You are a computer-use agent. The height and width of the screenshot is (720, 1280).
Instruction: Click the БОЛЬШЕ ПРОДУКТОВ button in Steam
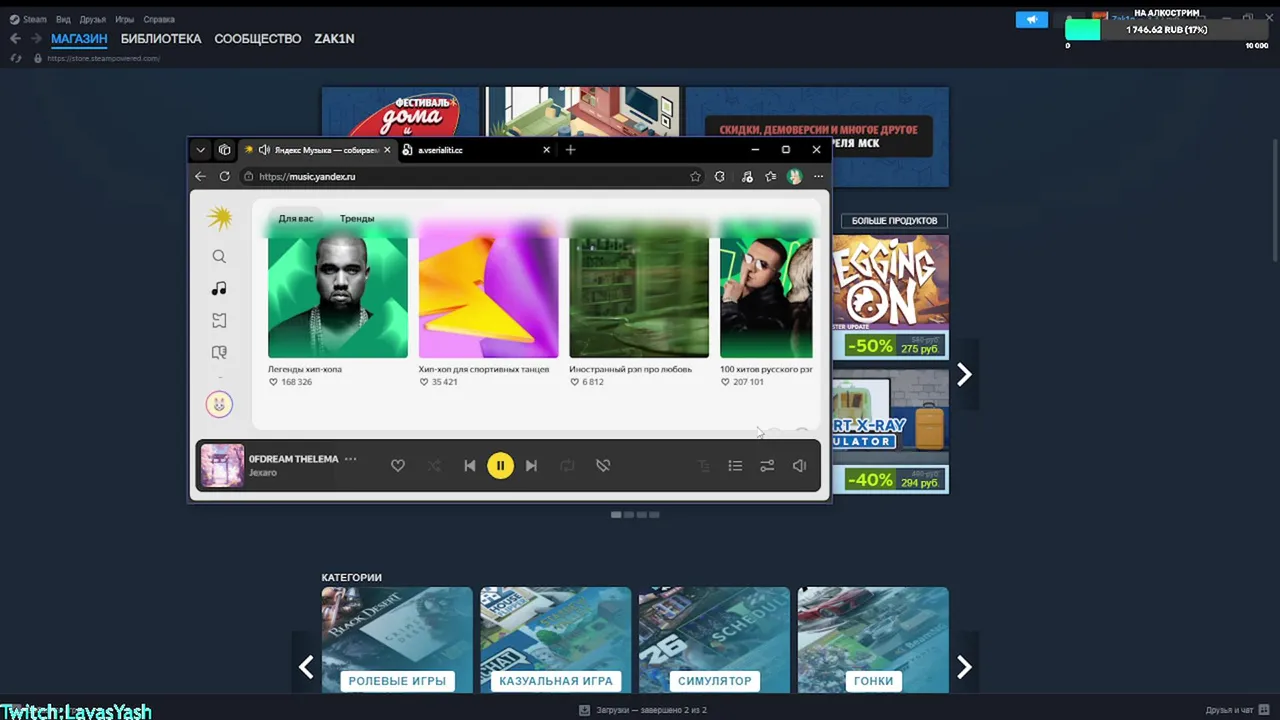click(x=894, y=220)
